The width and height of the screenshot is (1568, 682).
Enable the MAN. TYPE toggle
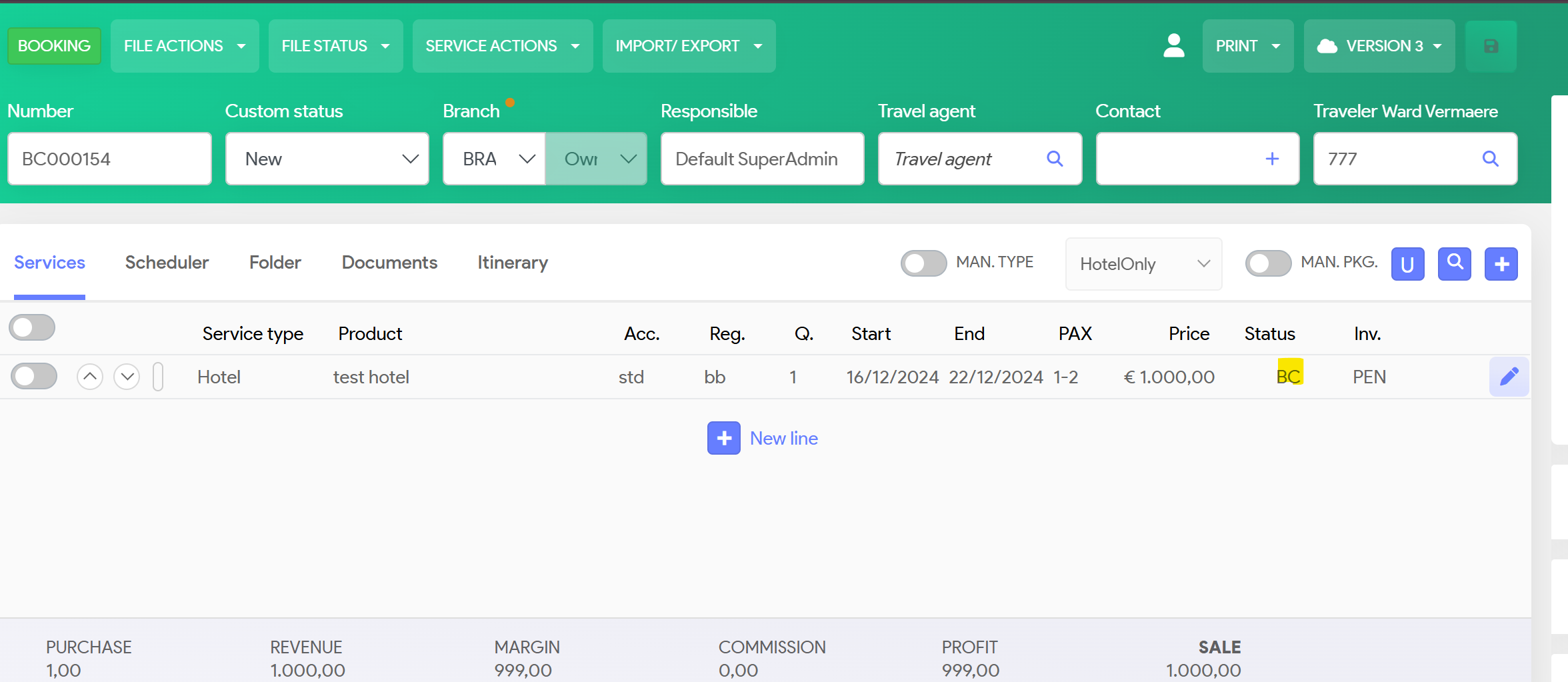coord(923,263)
